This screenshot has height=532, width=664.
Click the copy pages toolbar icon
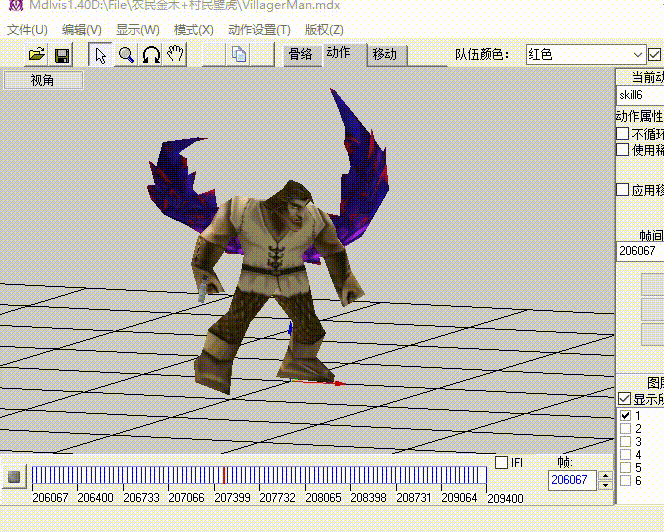click(x=239, y=55)
